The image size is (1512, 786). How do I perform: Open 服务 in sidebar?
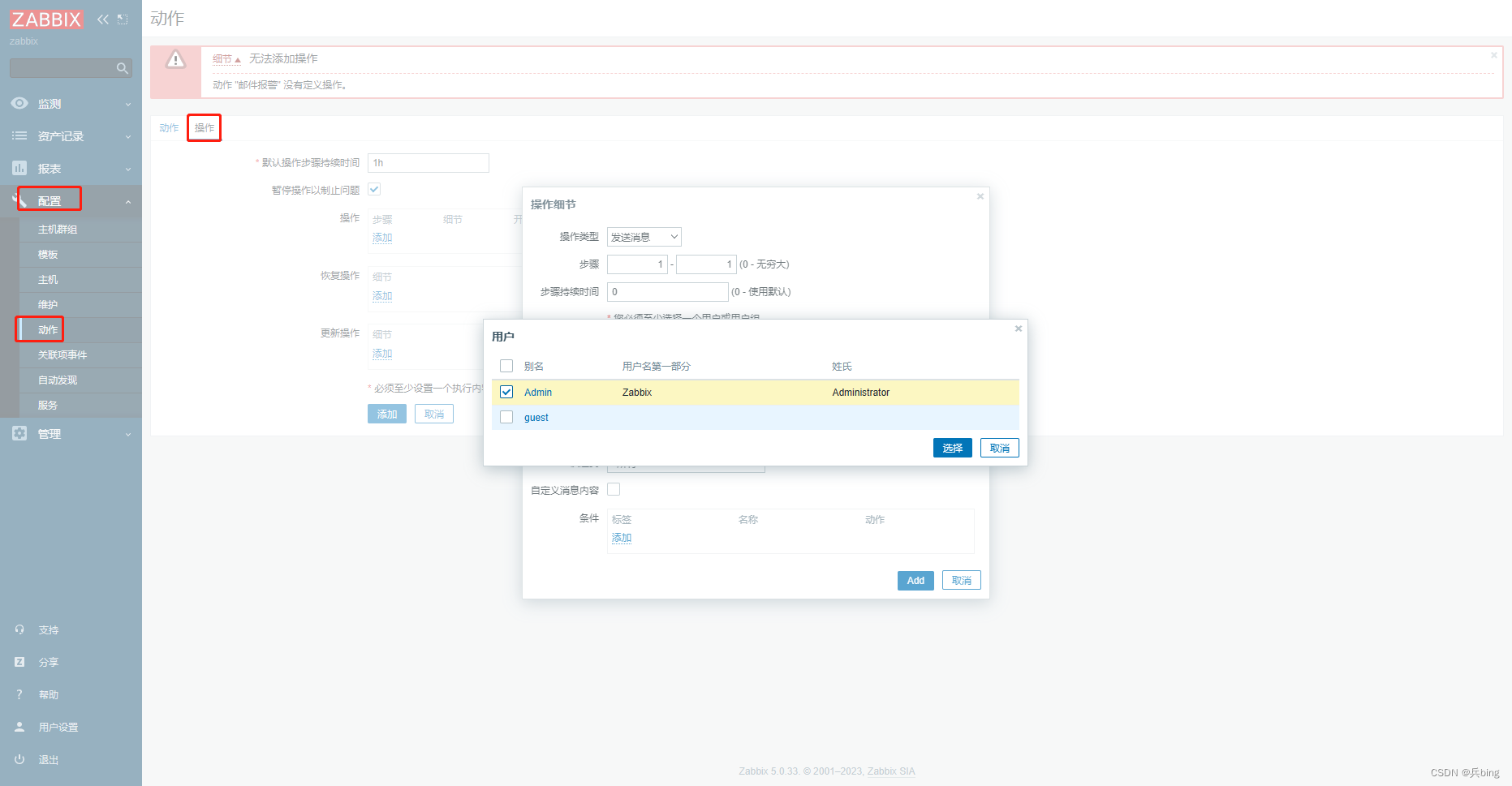click(48, 406)
